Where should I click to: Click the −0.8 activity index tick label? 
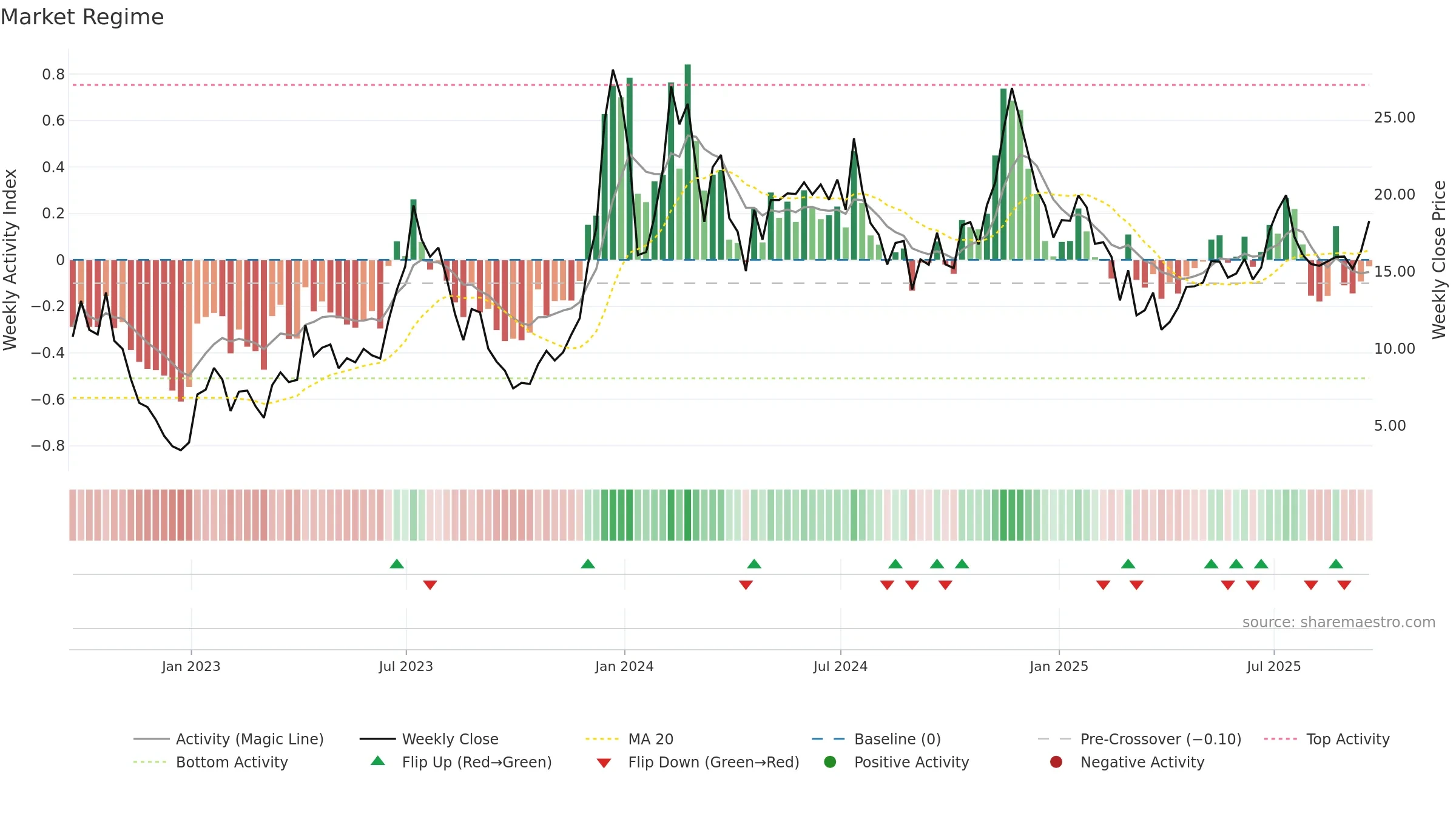pyautogui.click(x=48, y=446)
